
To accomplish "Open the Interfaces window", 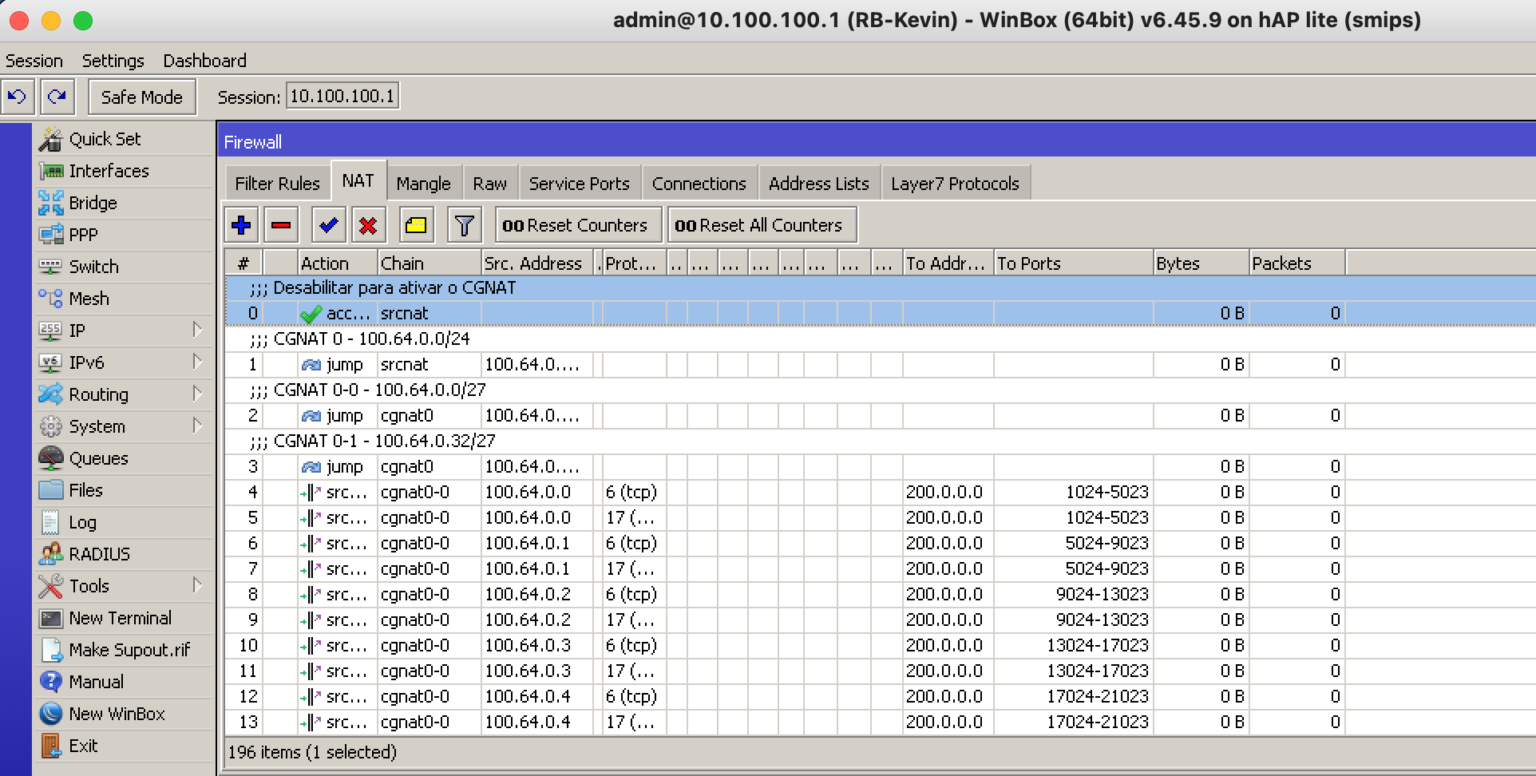I will click(106, 171).
